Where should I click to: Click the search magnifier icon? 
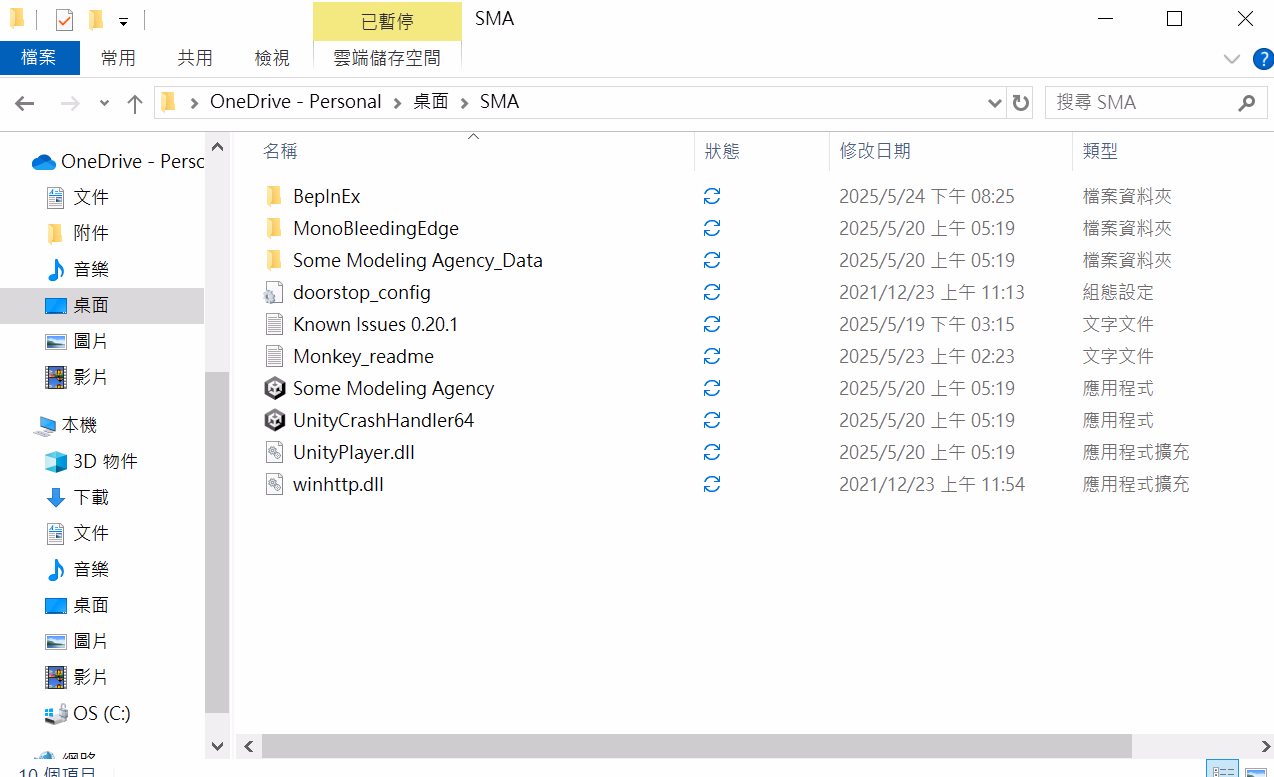1246,102
